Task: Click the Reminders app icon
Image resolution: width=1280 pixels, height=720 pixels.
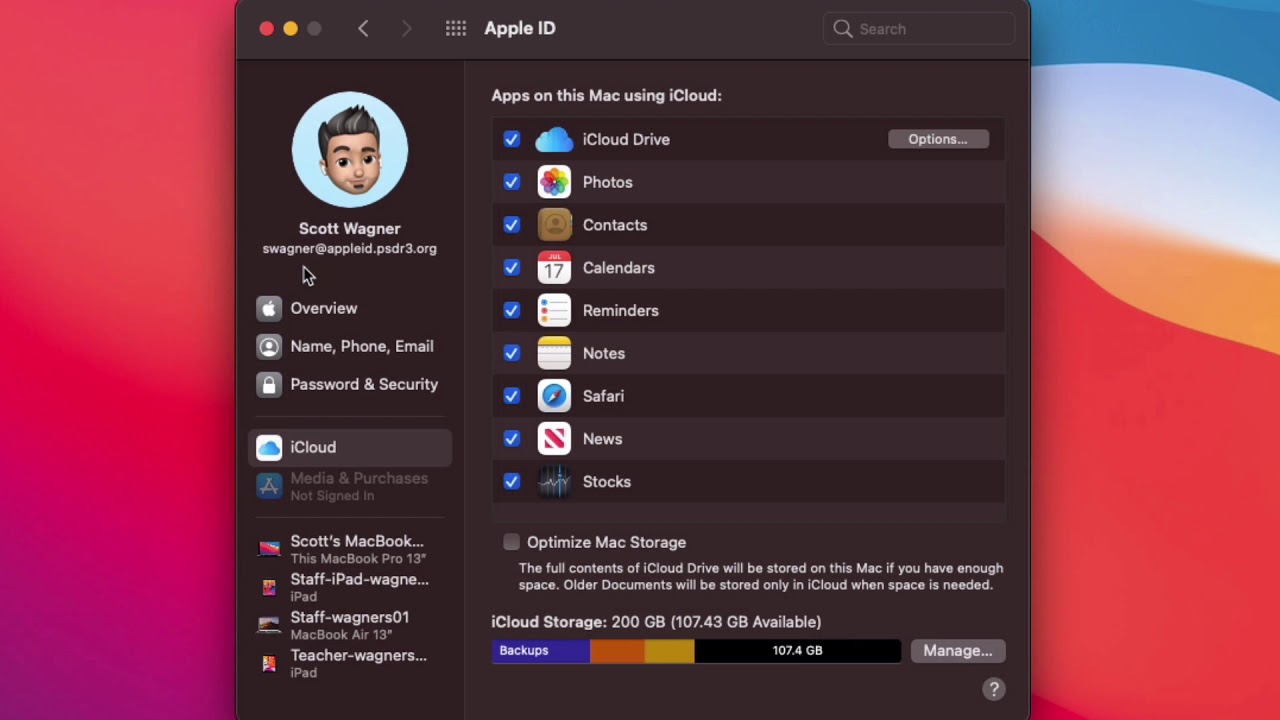Action: click(554, 311)
